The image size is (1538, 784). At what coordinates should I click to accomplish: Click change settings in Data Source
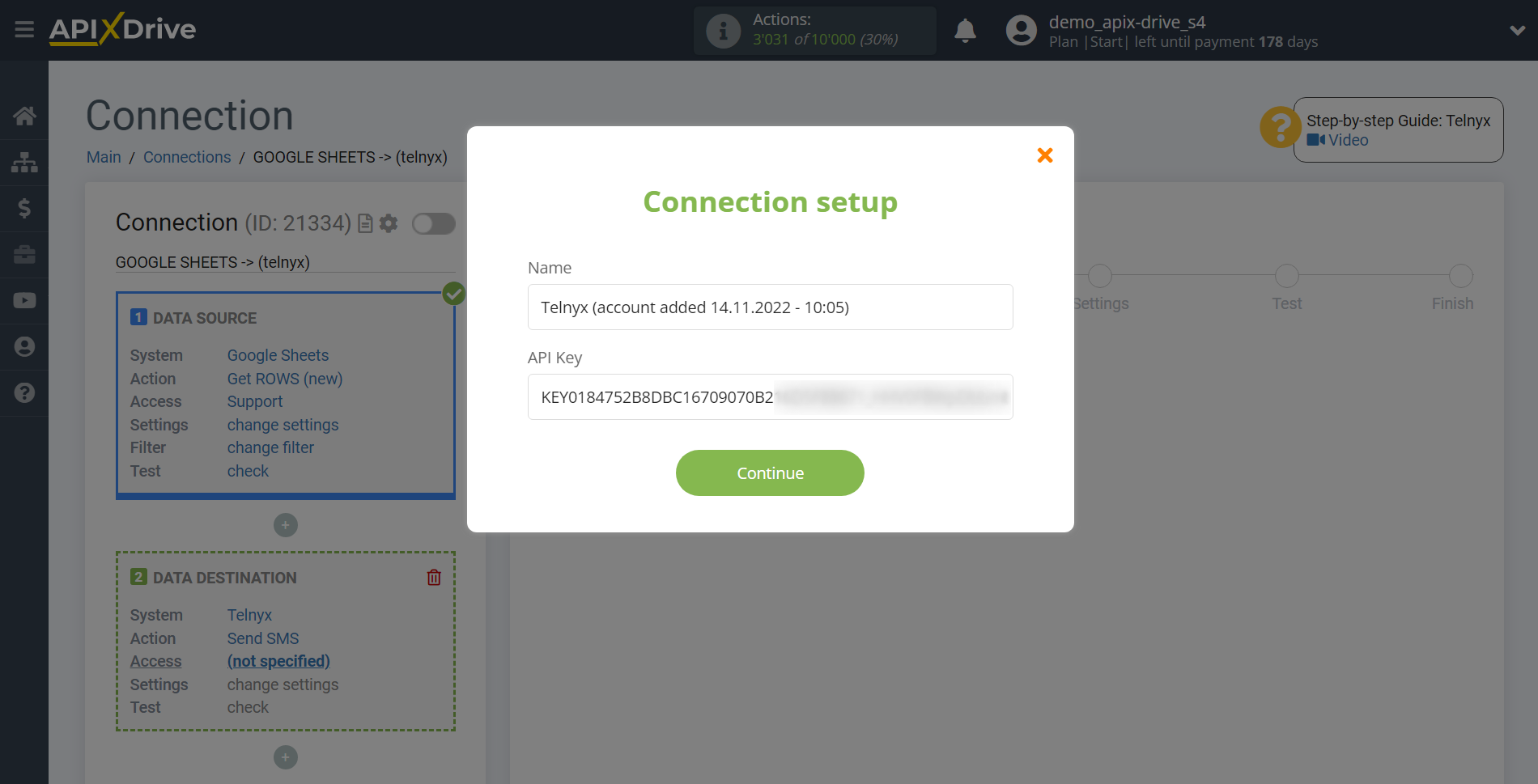(283, 425)
